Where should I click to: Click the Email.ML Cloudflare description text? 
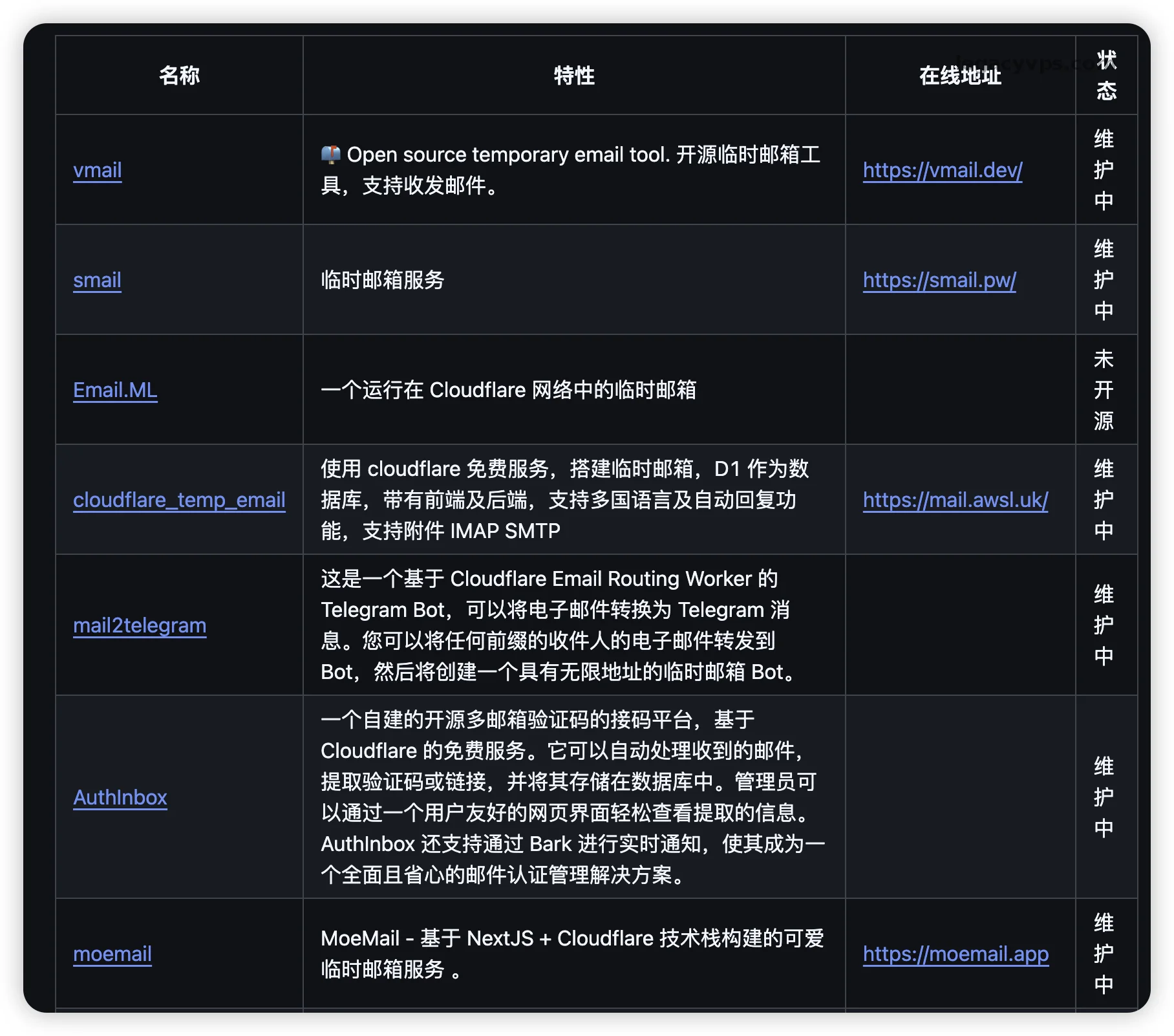[508, 390]
